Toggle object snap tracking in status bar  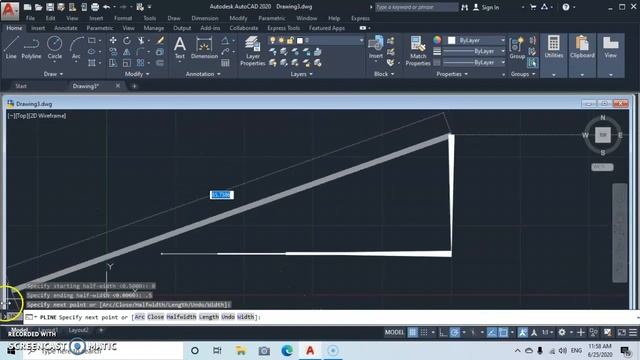tap(492, 332)
